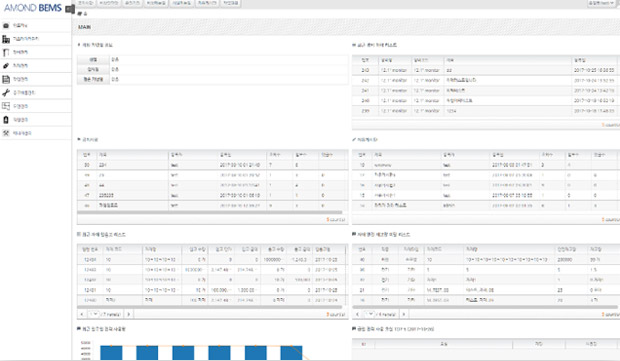Toggle the sidebar collapse icon beside logo
Image resolution: width=620 pixels, height=361 pixels.
coord(70,8)
